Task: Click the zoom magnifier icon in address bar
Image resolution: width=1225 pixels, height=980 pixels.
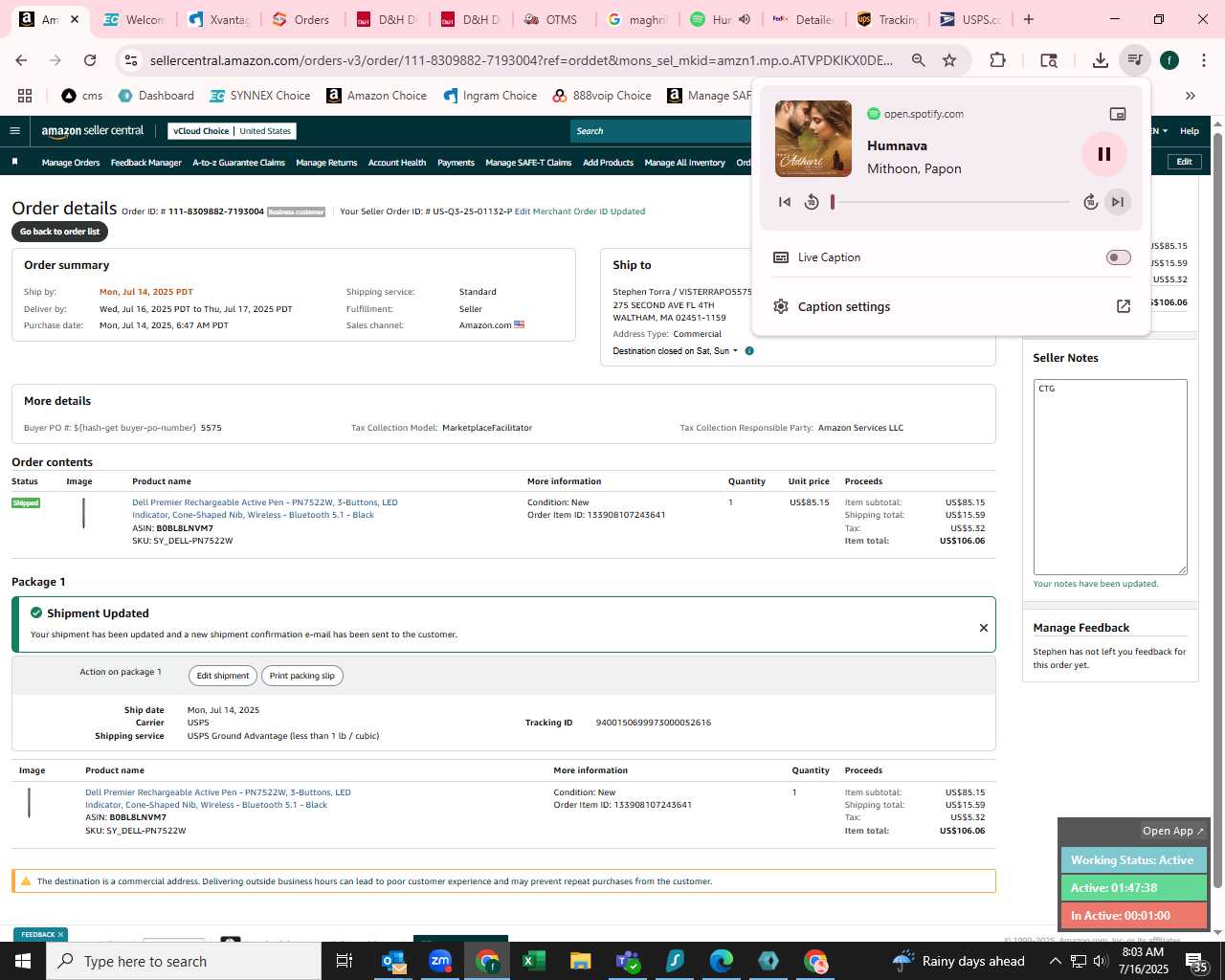Action: tap(919, 60)
